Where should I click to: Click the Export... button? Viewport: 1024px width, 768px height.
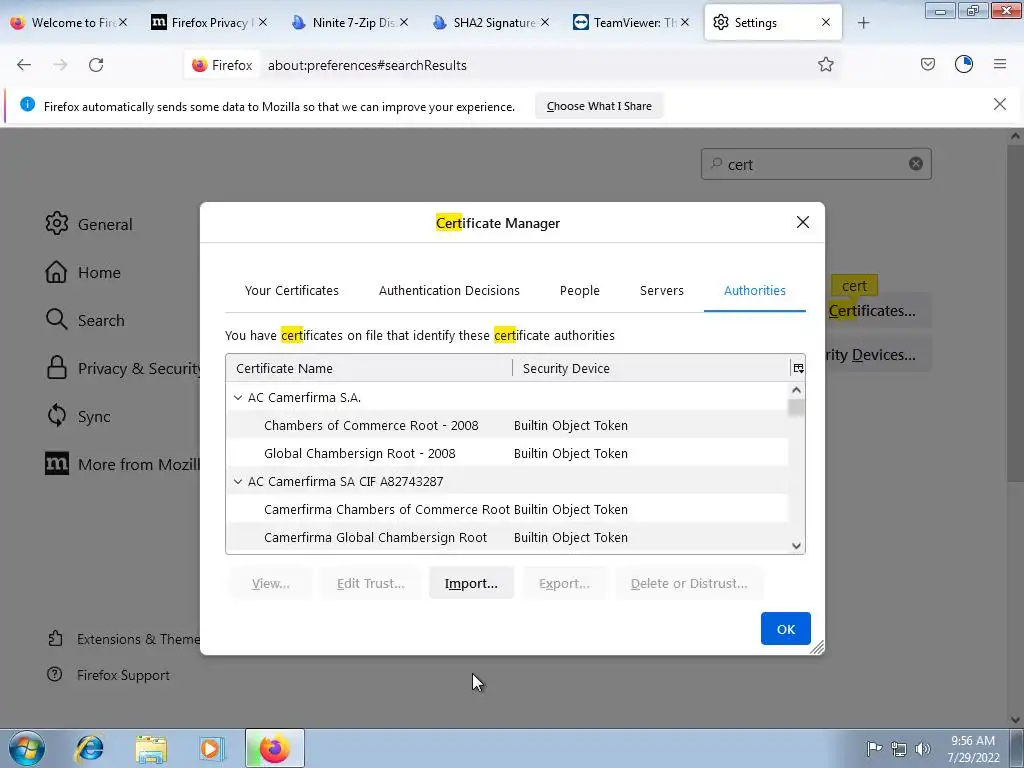point(564,583)
